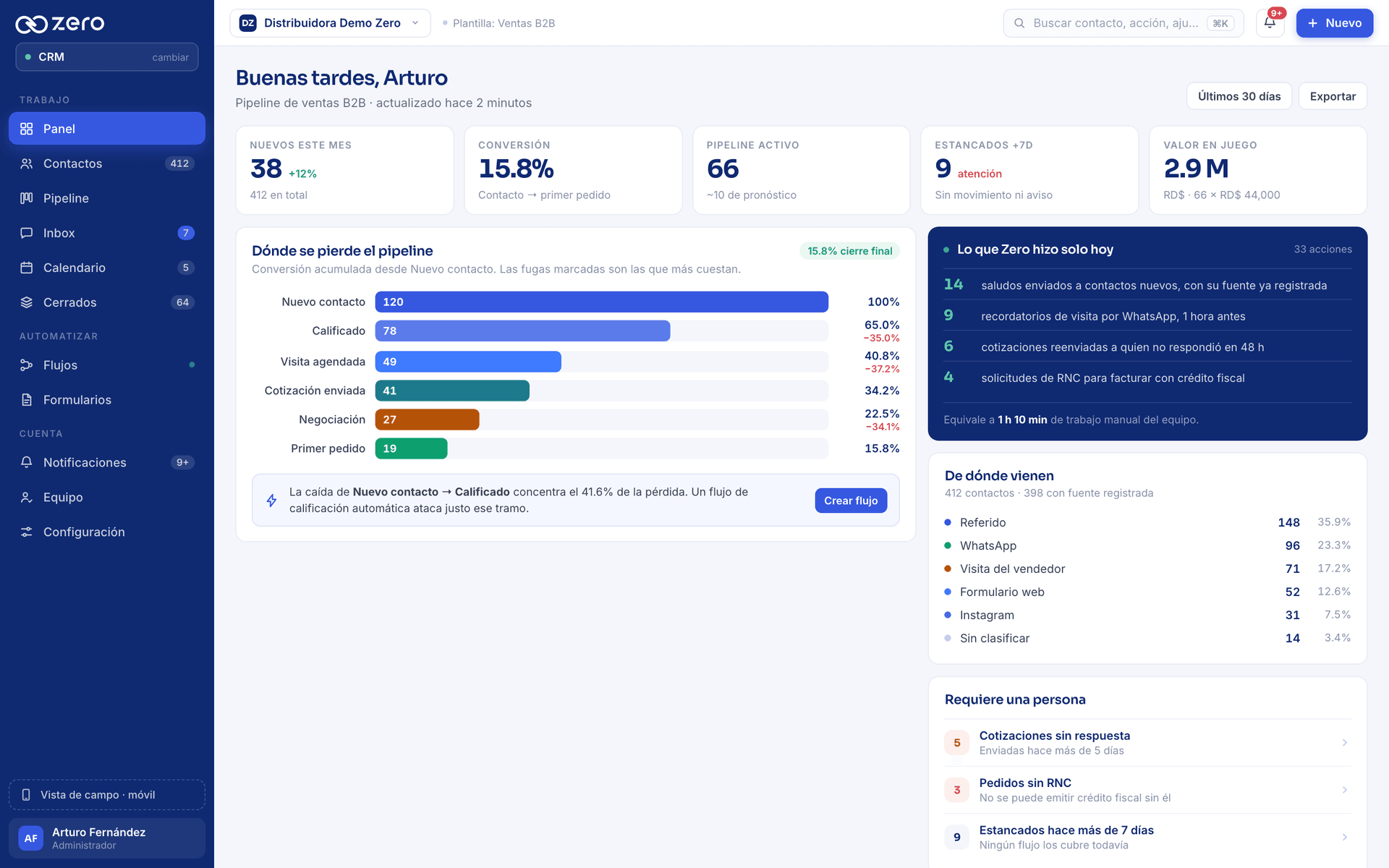
Task: Click the Inbox chat bubble icon
Action: [x=27, y=233]
